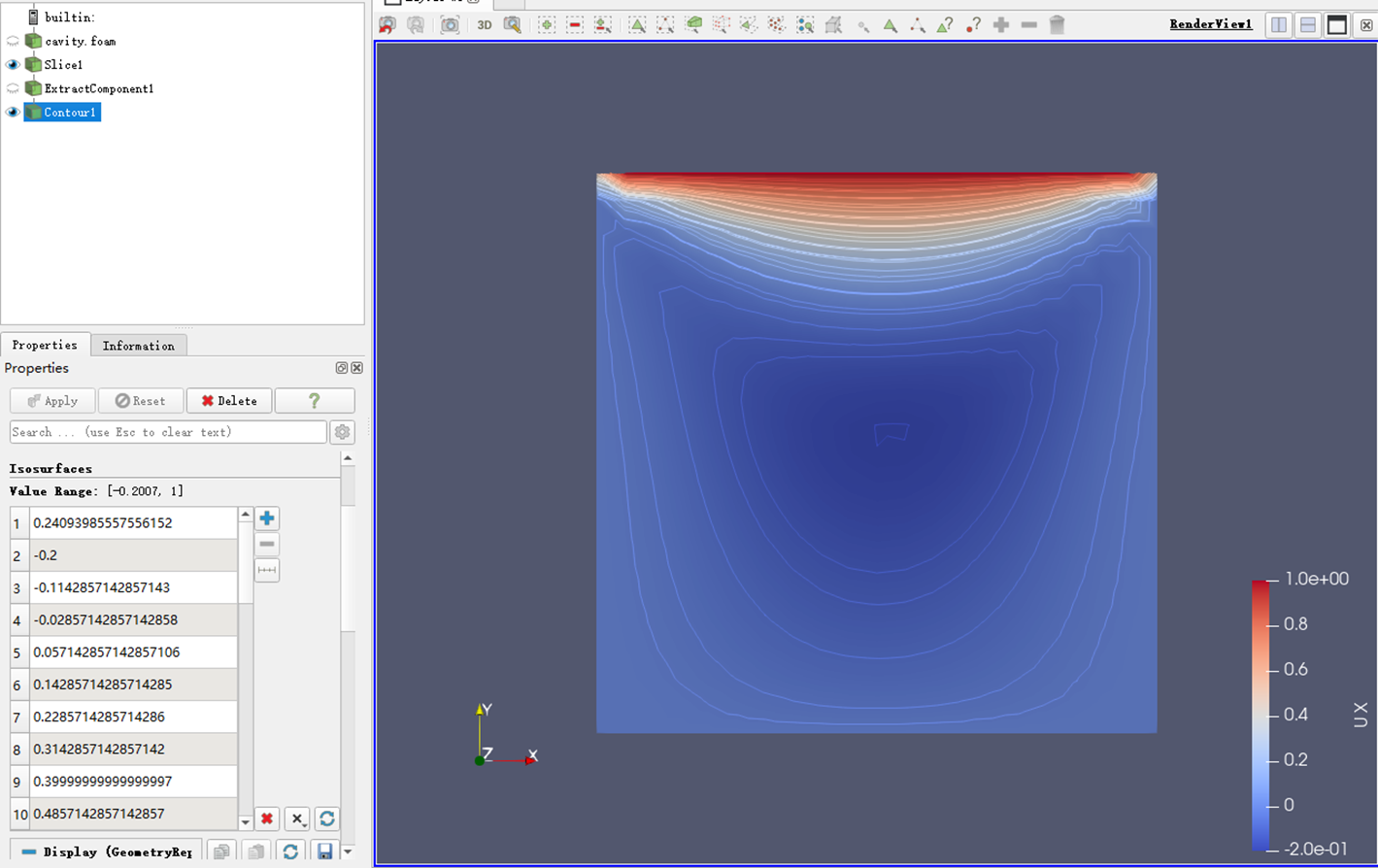
Task: Toggle 3D interaction mode in the toolbar
Action: click(x=486, y=25)
